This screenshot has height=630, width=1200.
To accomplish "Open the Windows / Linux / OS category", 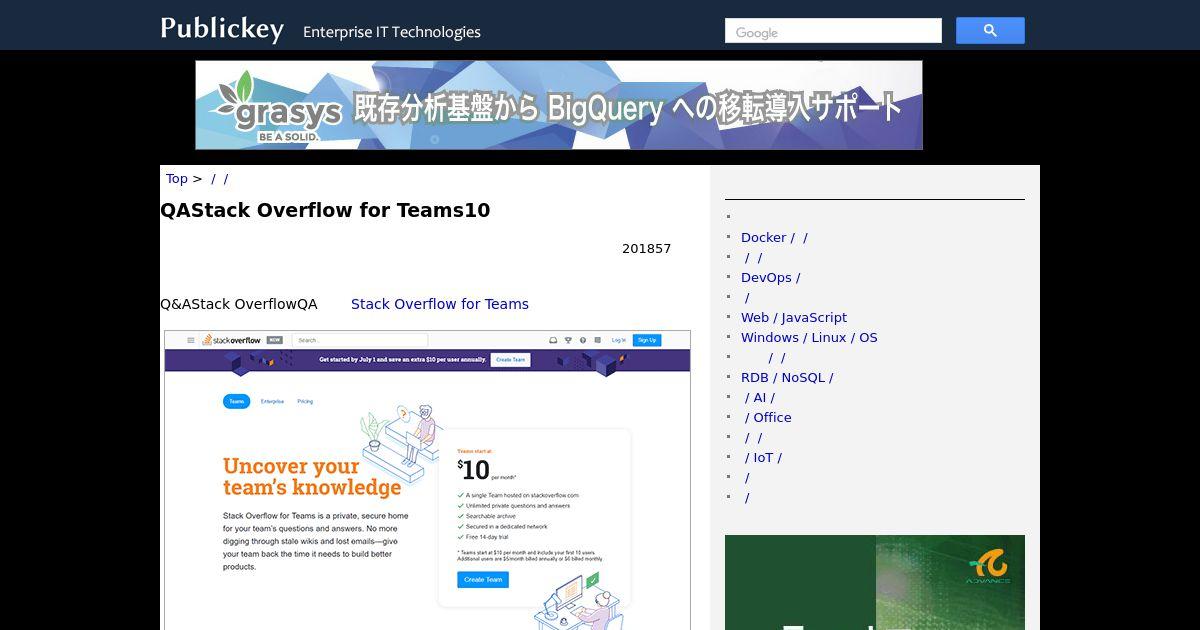I will [809, 337].
